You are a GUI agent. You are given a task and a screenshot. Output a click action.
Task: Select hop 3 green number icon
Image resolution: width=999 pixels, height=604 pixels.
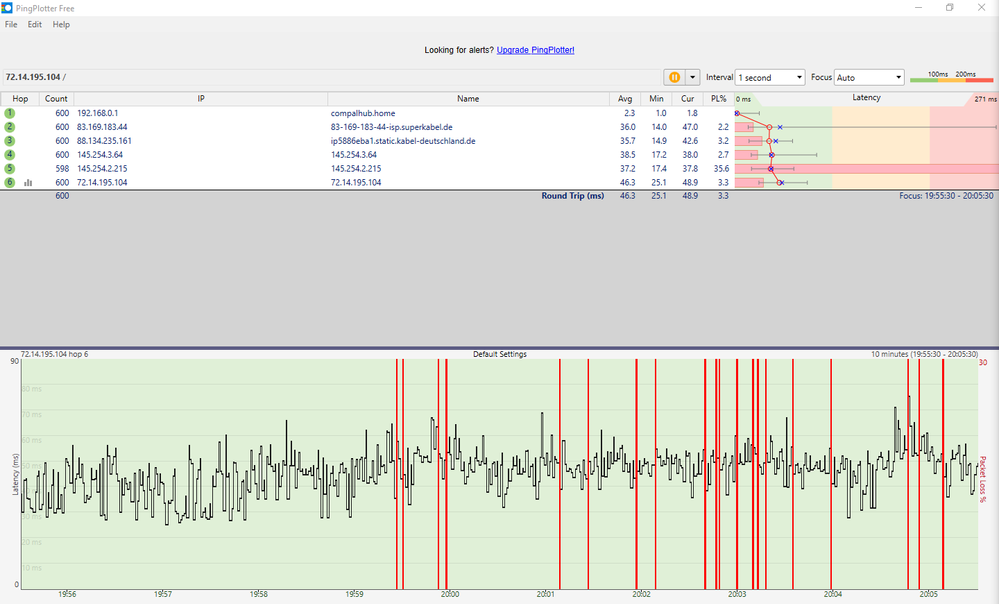(9, 141)
